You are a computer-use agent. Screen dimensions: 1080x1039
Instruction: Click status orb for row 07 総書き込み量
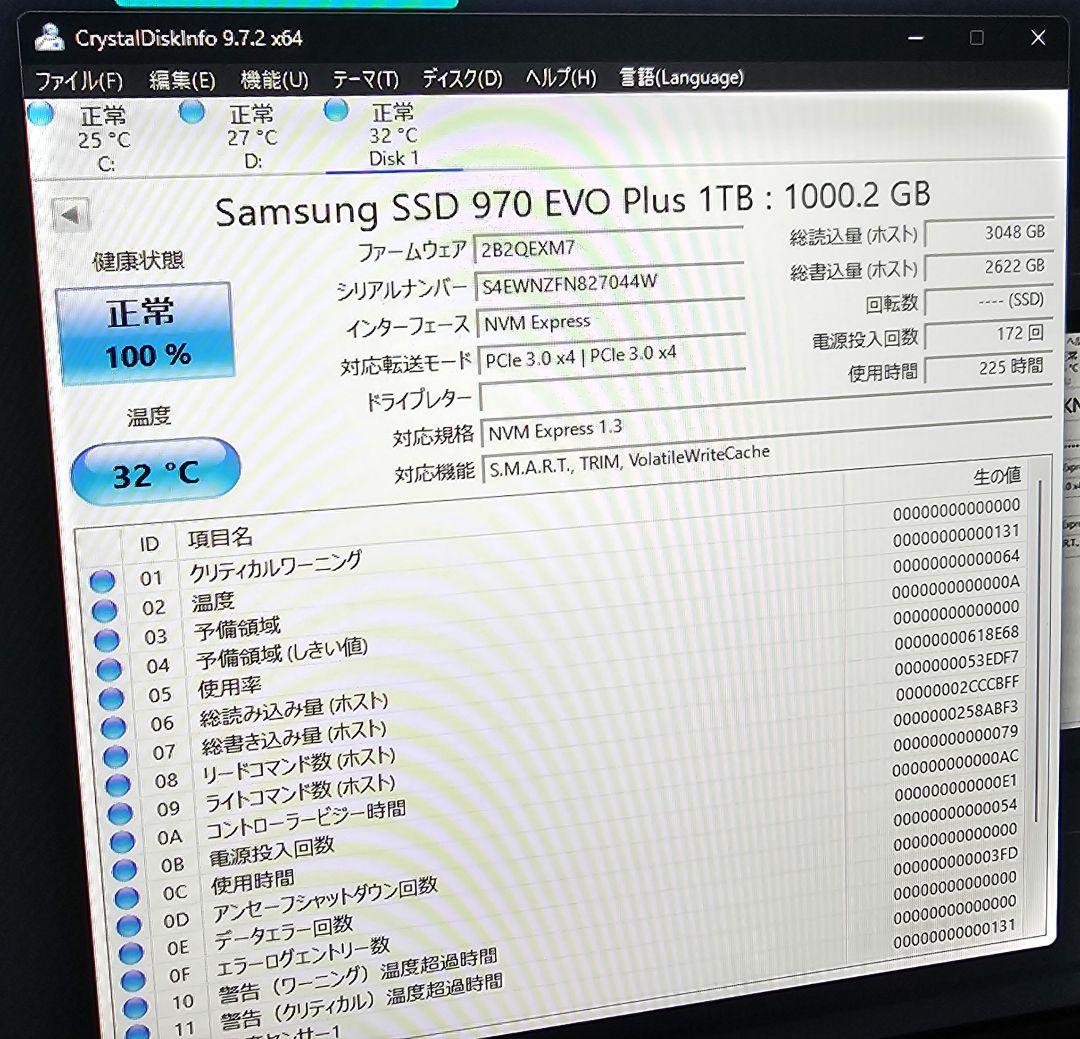[x=115, y=756]
